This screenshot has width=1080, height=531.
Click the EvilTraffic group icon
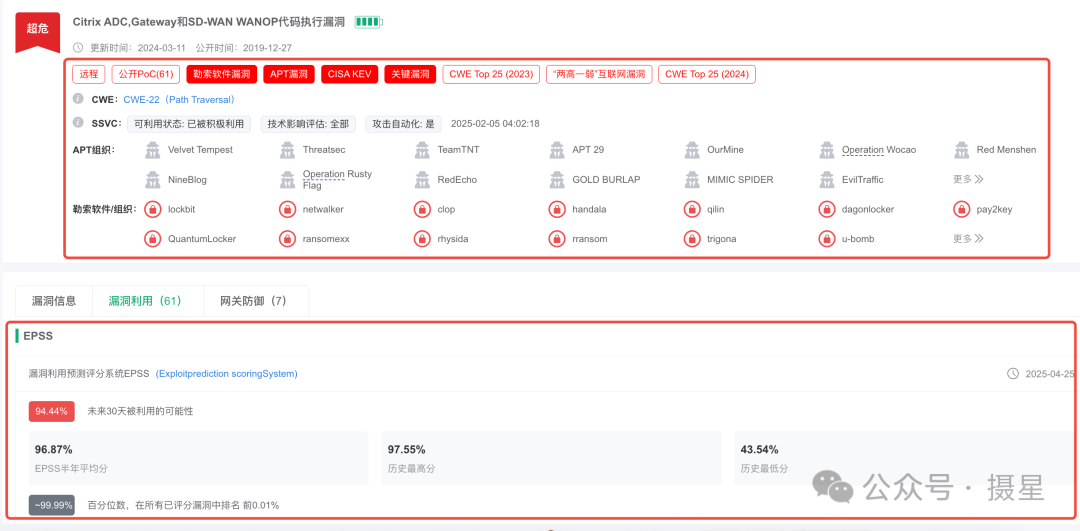pyautogui.click(x=828, y=180)
